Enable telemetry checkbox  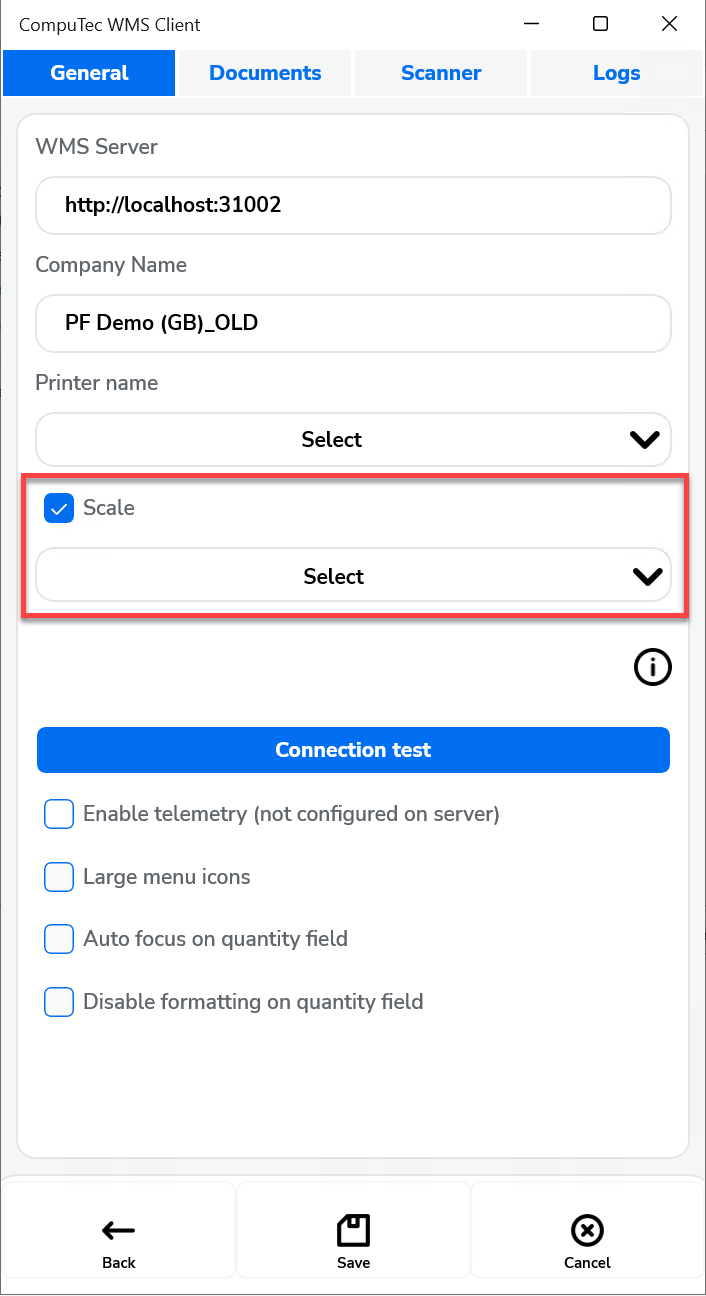[x=59, y=814]
